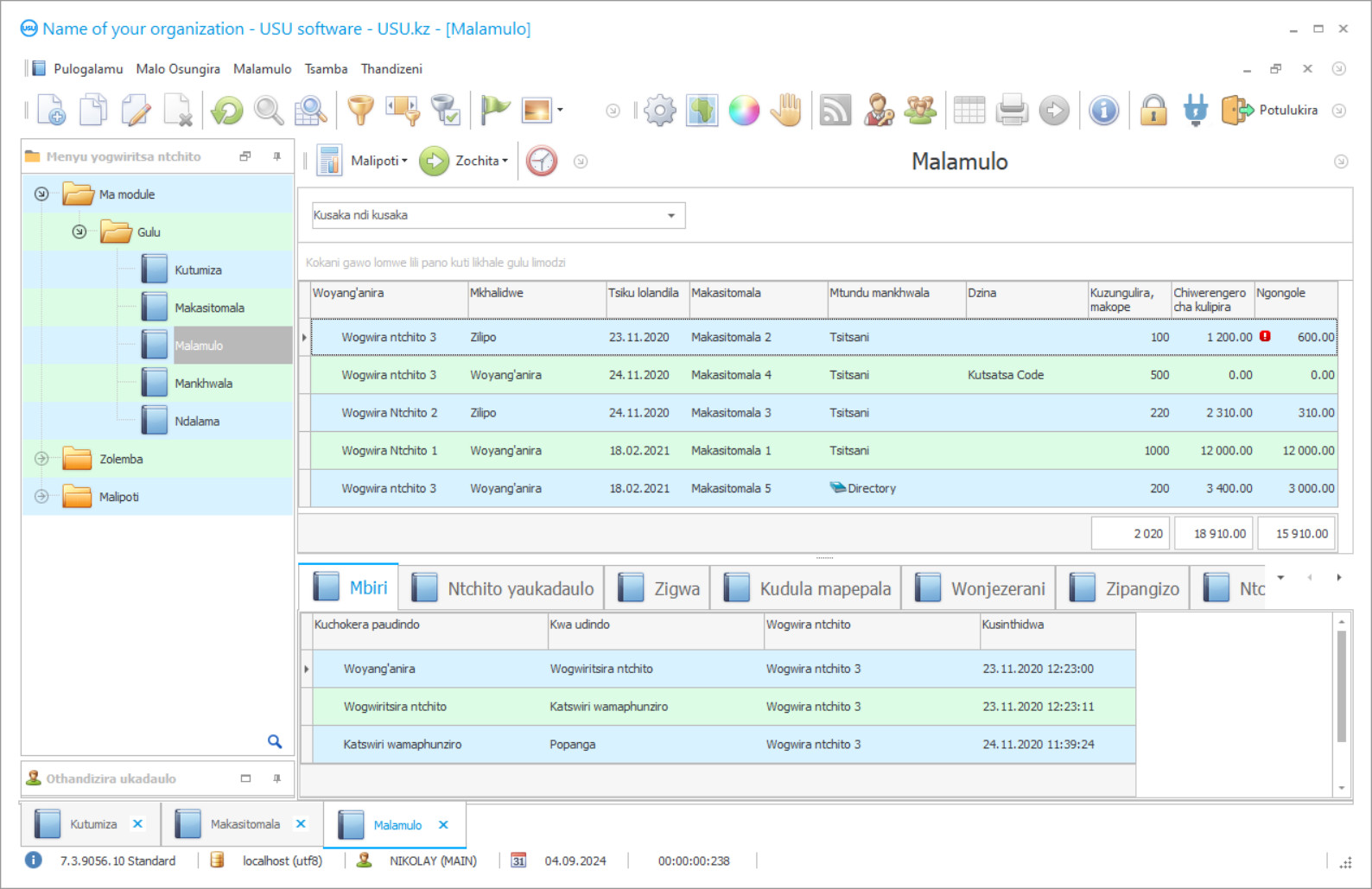Click the refresh green arrow icon
This screenshot has width=1372, height=889.
227,111
